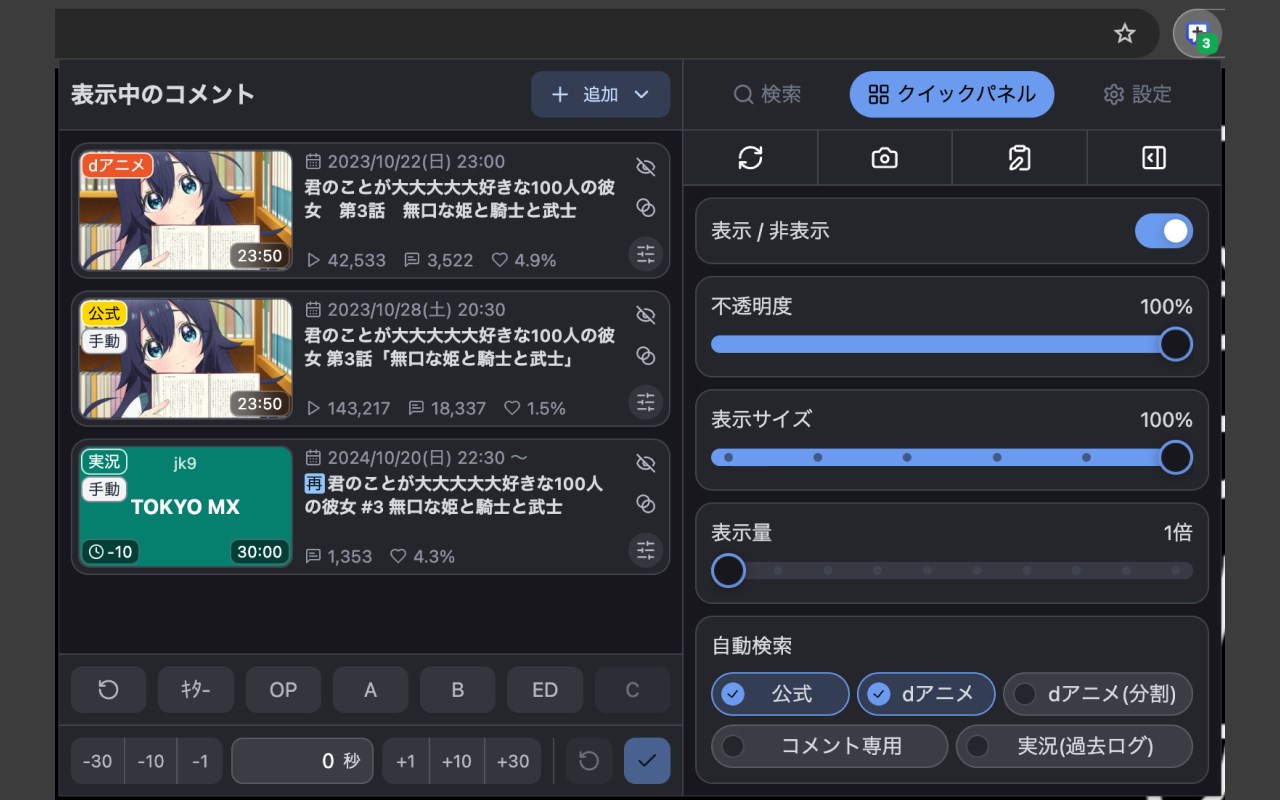Viewport: 1280px width, 800px height.
Task: Enable 実況(過去ログ) auto search option
Action: 1074,746
